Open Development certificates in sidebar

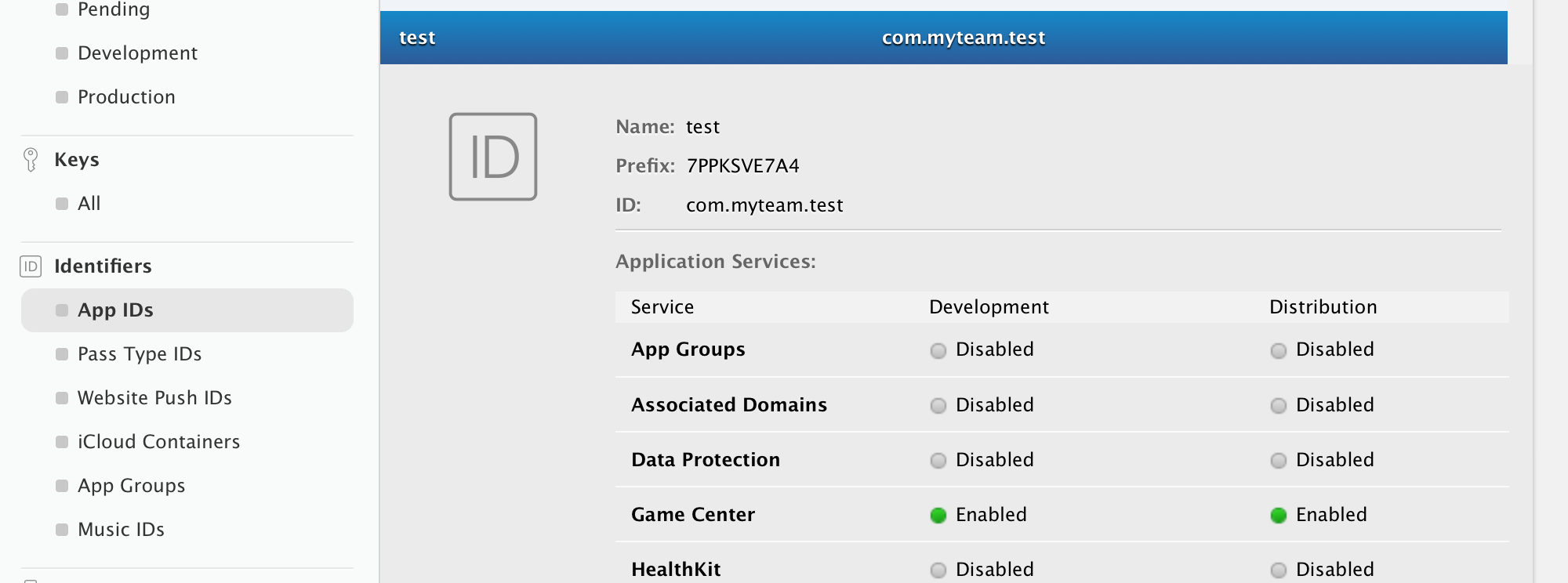click(x=137, y=53)
